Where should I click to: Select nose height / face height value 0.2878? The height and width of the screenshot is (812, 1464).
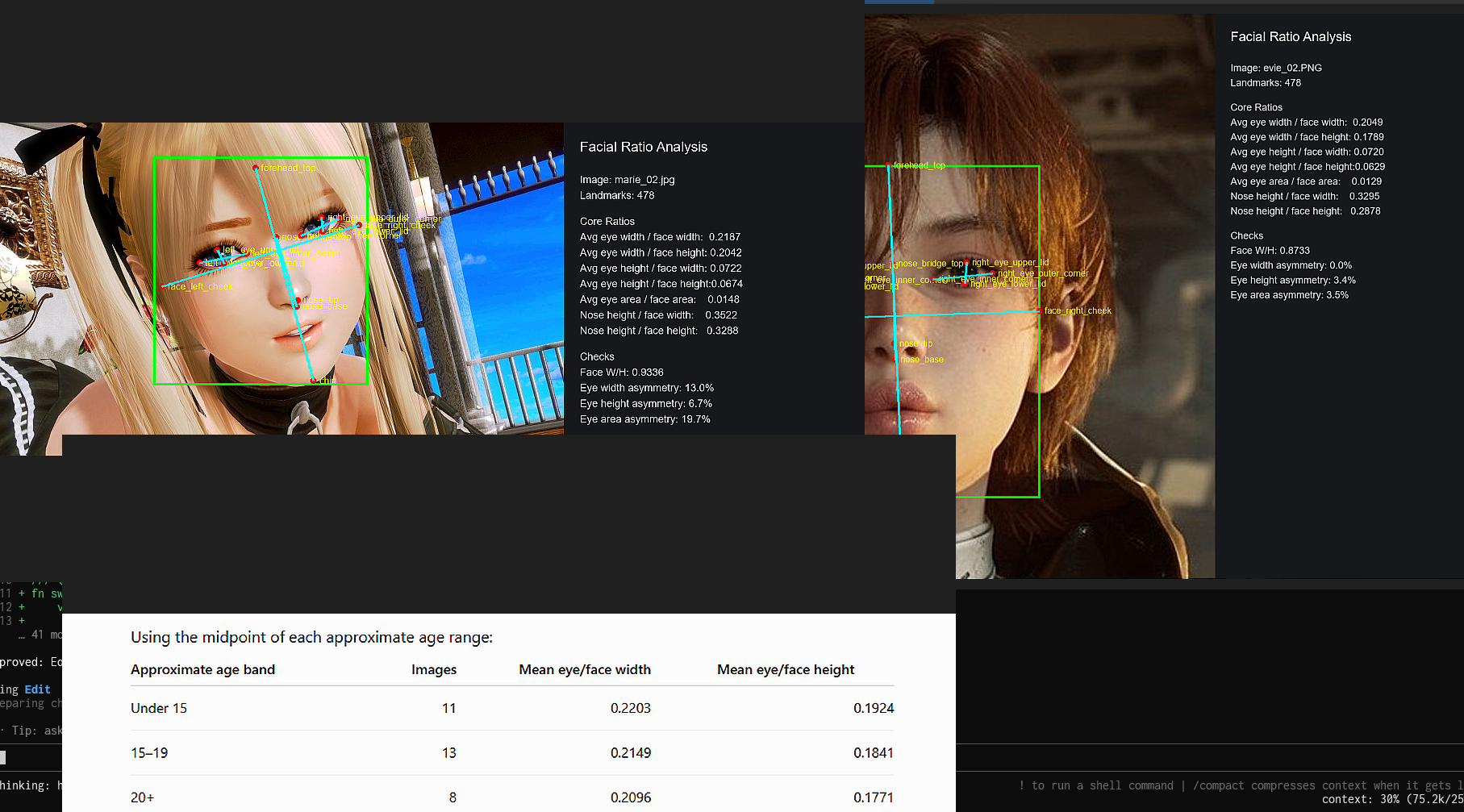(x=1366, y=211)
